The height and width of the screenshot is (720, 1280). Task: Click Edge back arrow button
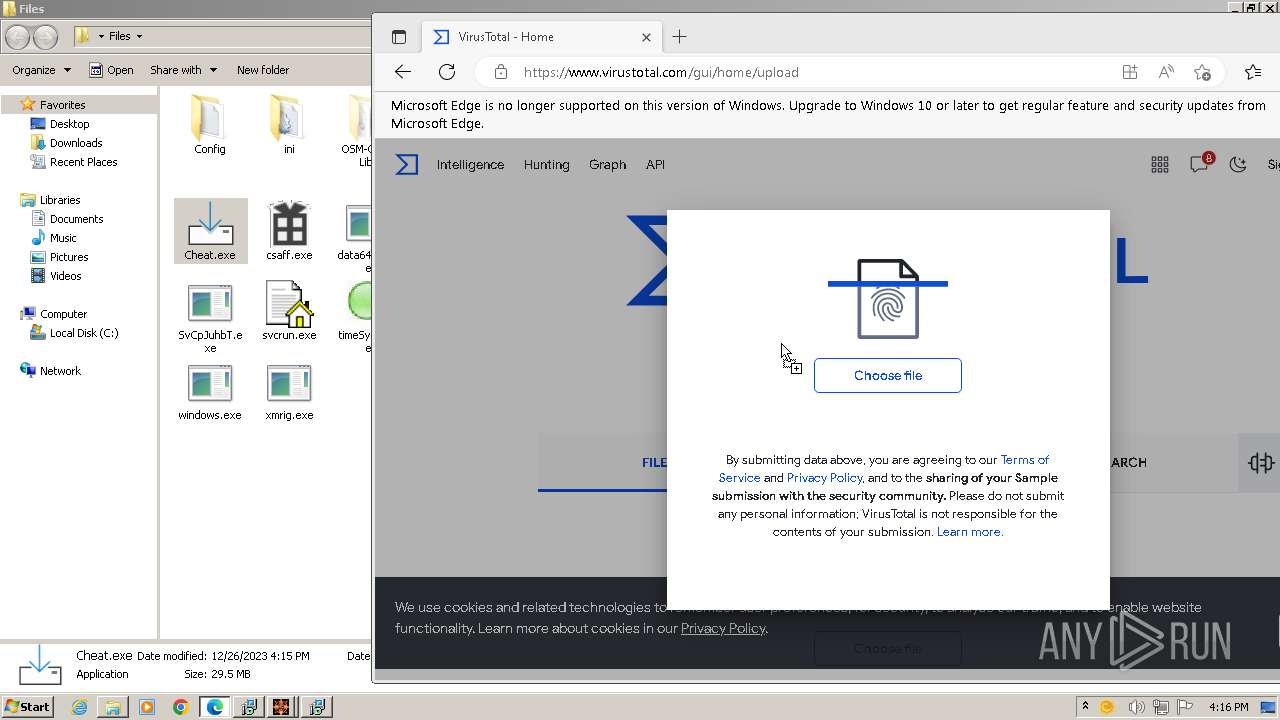pos(402,72)
